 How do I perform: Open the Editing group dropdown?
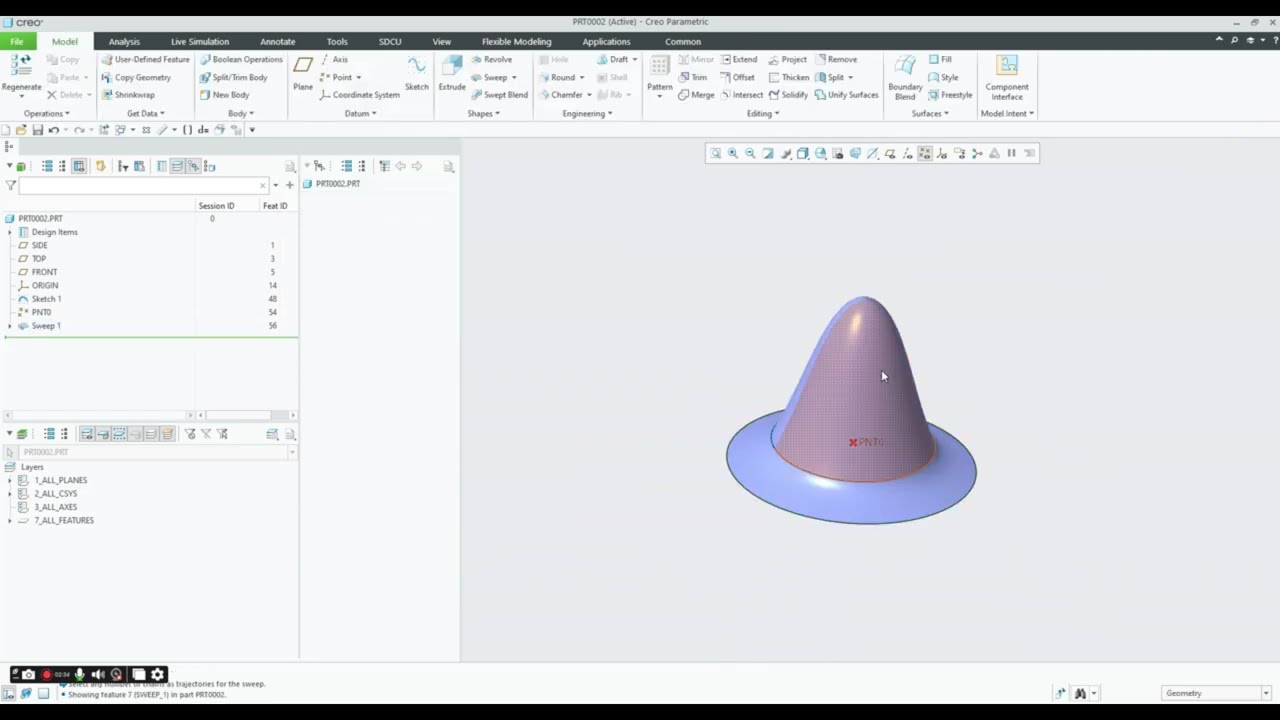tap(762, 113)
